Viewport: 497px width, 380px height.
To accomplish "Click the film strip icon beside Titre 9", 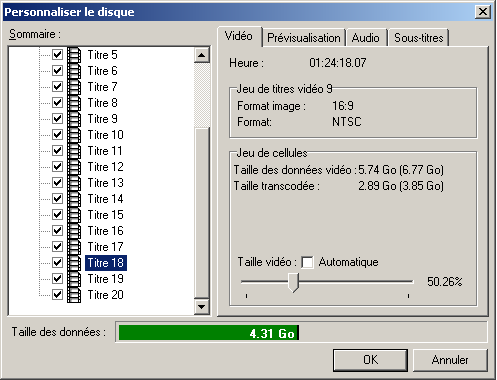I will click(x=74, y=119).
